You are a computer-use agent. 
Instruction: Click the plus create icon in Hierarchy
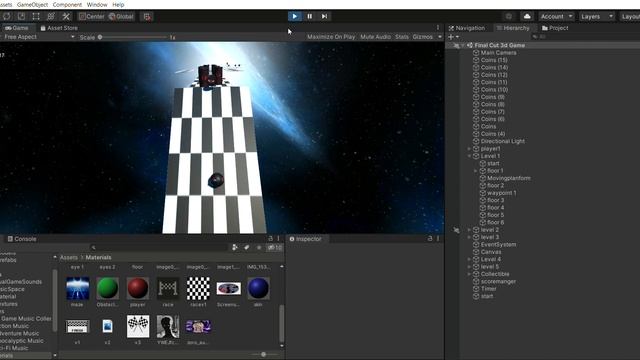451,37
